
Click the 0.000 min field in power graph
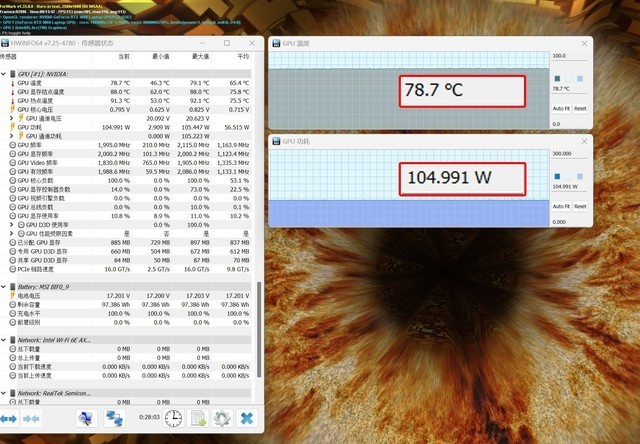pos(570,222)
